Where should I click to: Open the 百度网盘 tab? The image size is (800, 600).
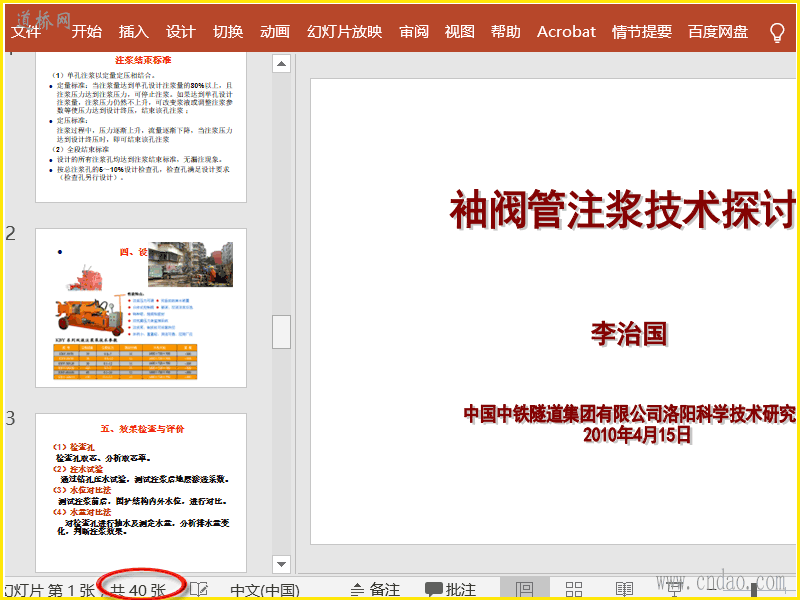tap(718, 32)
